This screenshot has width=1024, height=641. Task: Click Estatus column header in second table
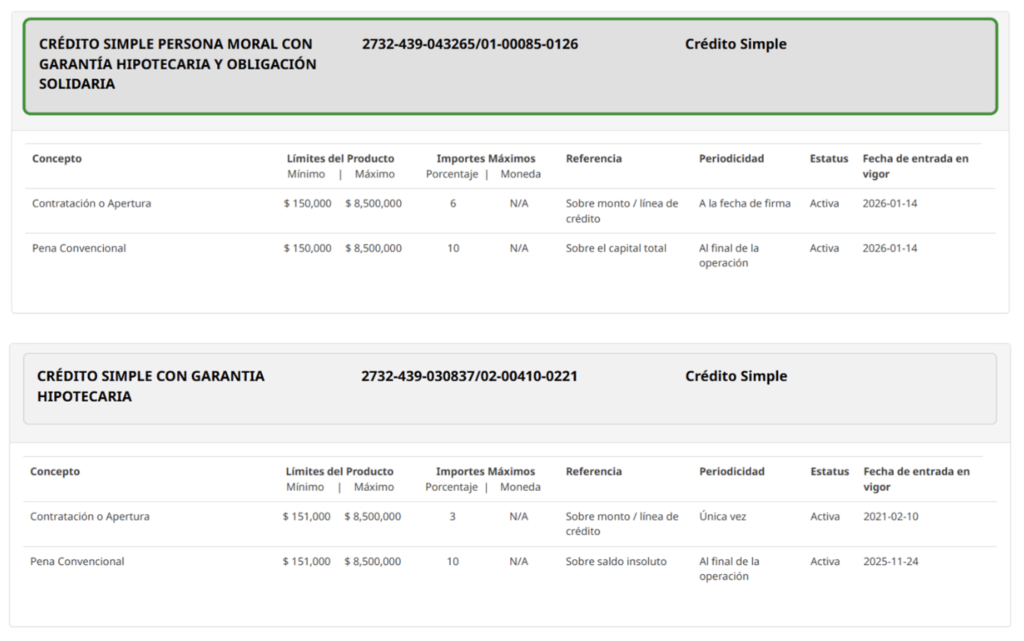828,472
